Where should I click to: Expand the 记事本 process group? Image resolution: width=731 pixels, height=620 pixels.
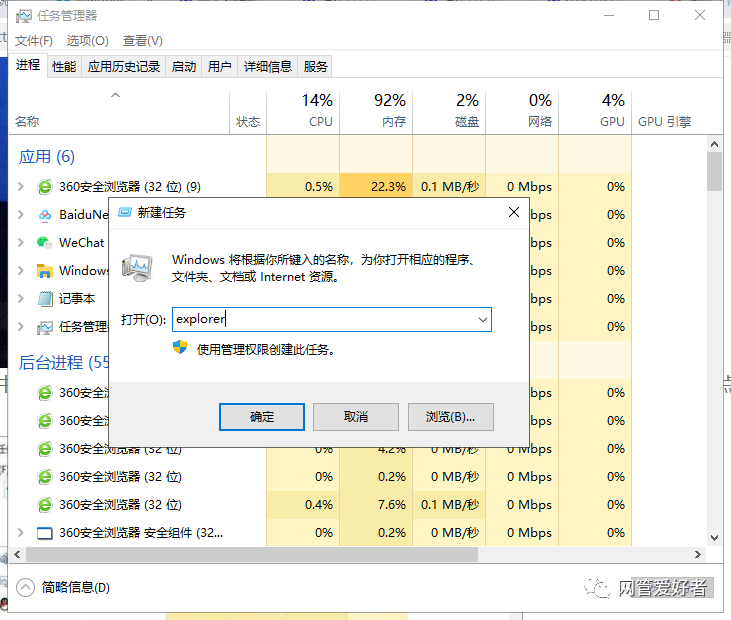(x=21, y=299)
